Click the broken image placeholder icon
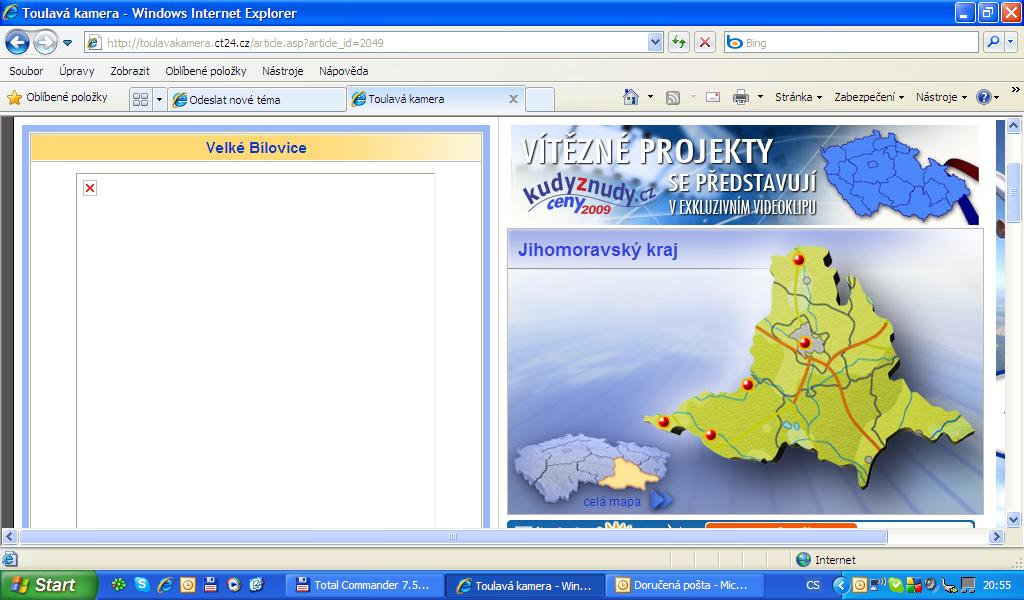This screenshot has height=600, width=1024. (90, 188)
